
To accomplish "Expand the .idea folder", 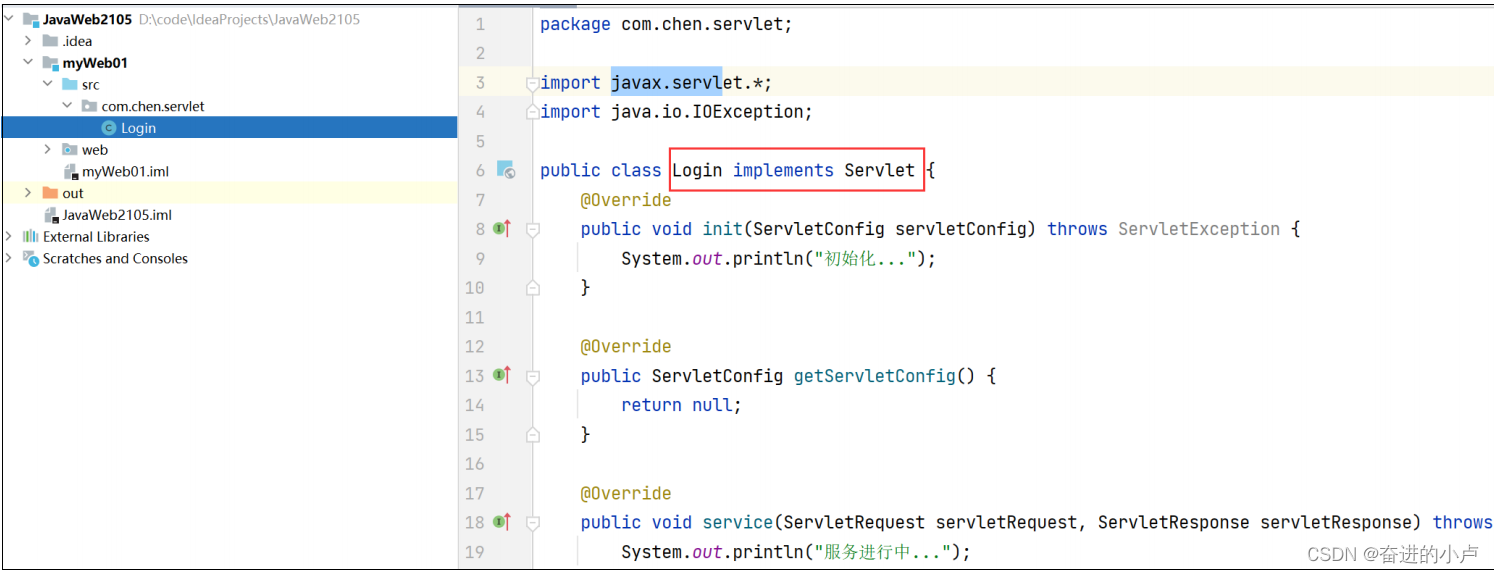I will click(28, 41).
